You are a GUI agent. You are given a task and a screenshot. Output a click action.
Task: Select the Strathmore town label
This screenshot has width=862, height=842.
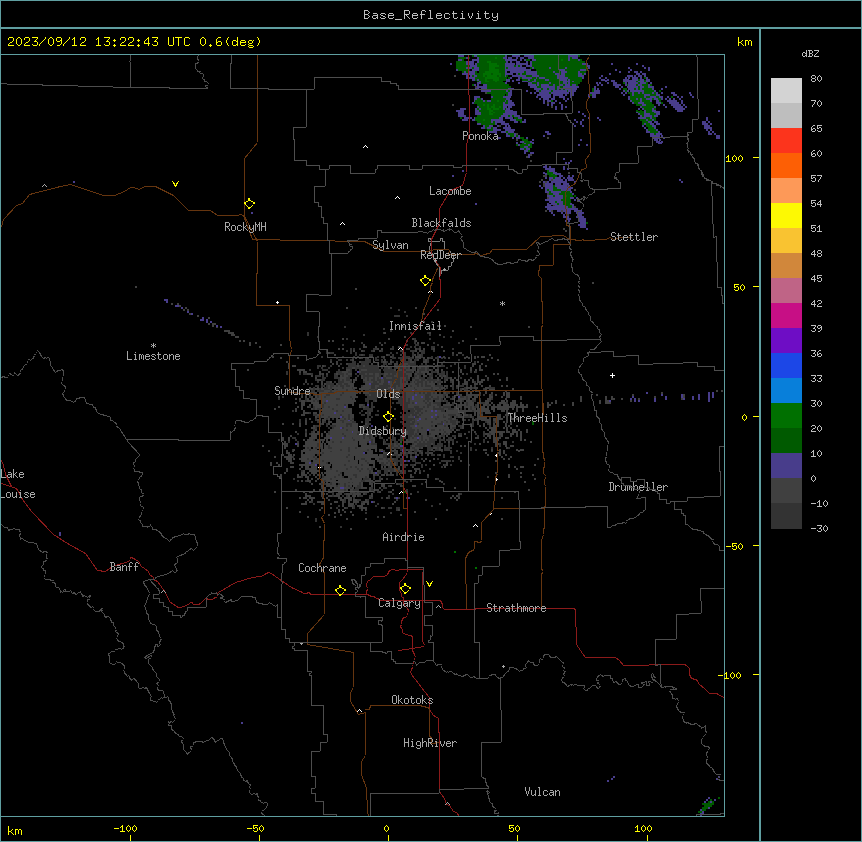(x=516, y=608)
